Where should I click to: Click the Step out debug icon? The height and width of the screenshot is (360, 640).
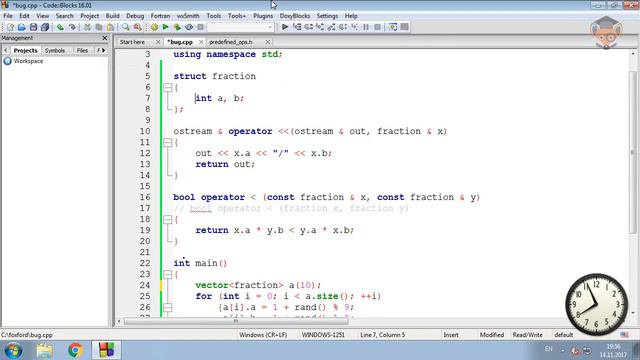coord(331,27)
